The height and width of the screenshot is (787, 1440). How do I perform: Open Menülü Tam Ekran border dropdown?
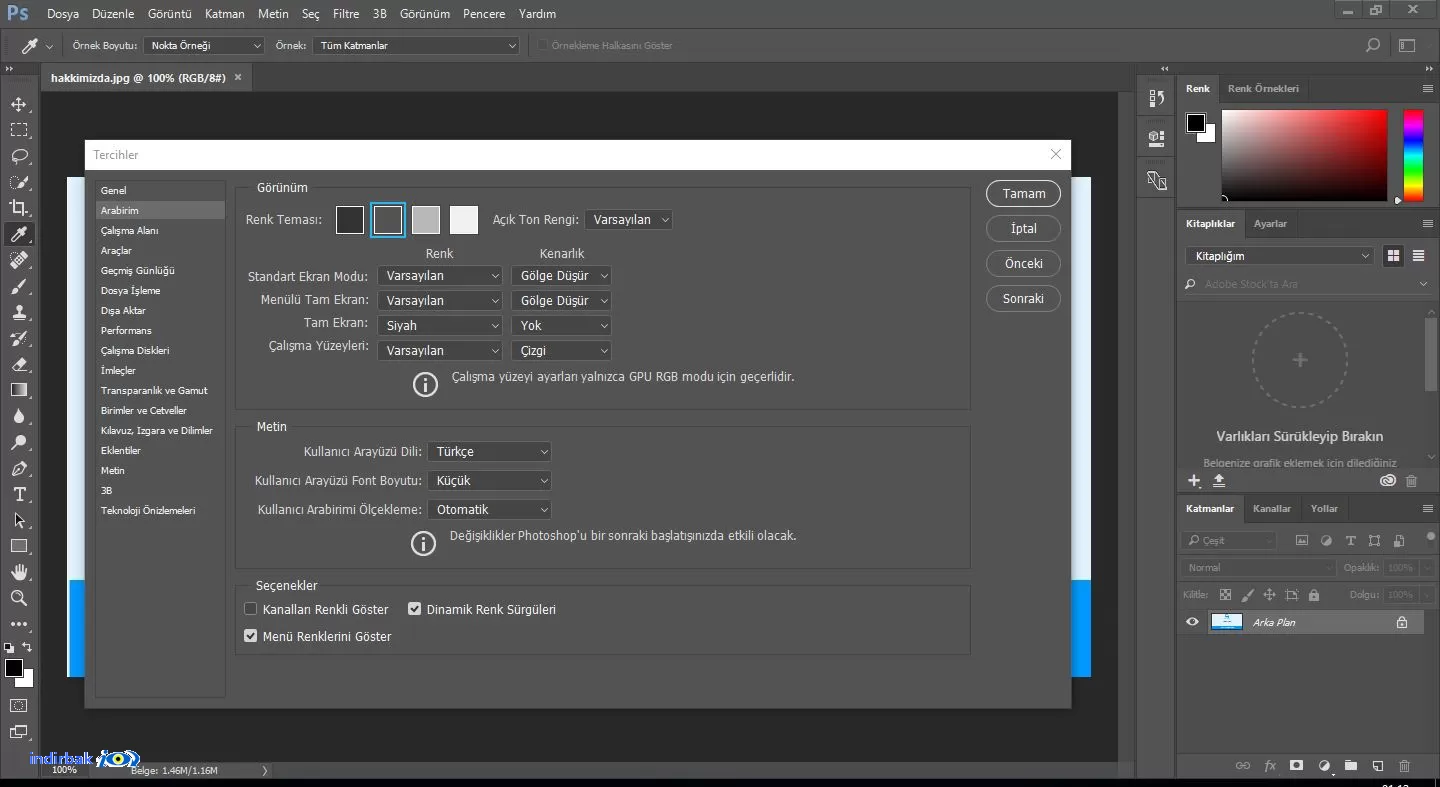561,300
